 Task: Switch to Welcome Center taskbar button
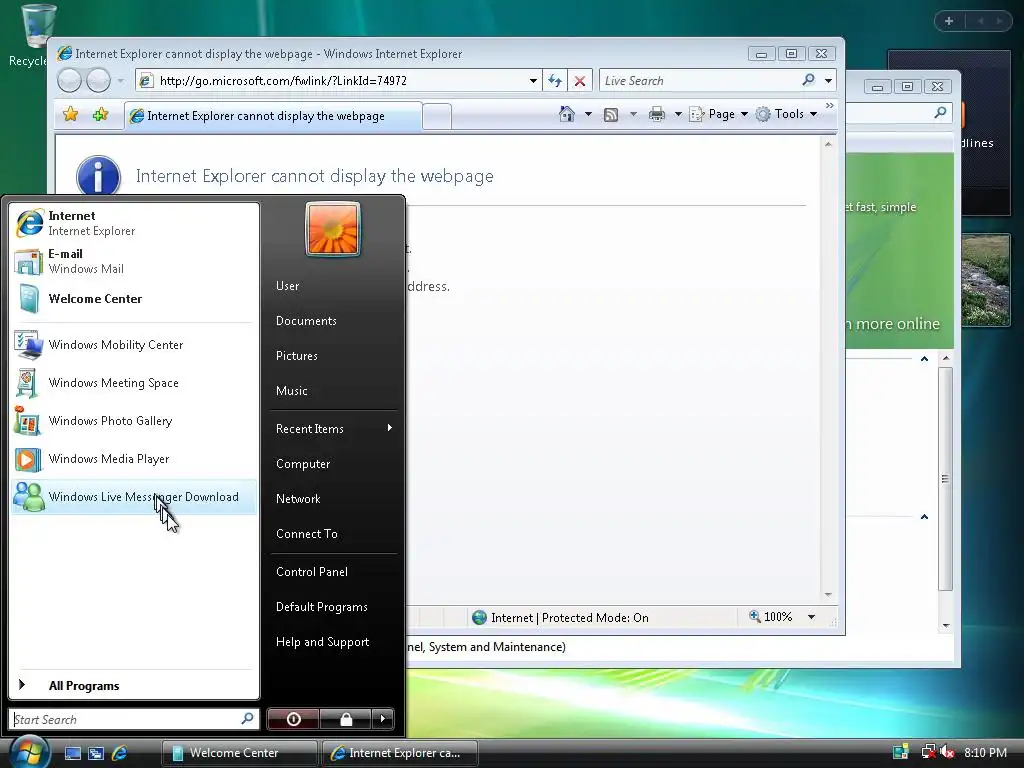coord(239,753)
